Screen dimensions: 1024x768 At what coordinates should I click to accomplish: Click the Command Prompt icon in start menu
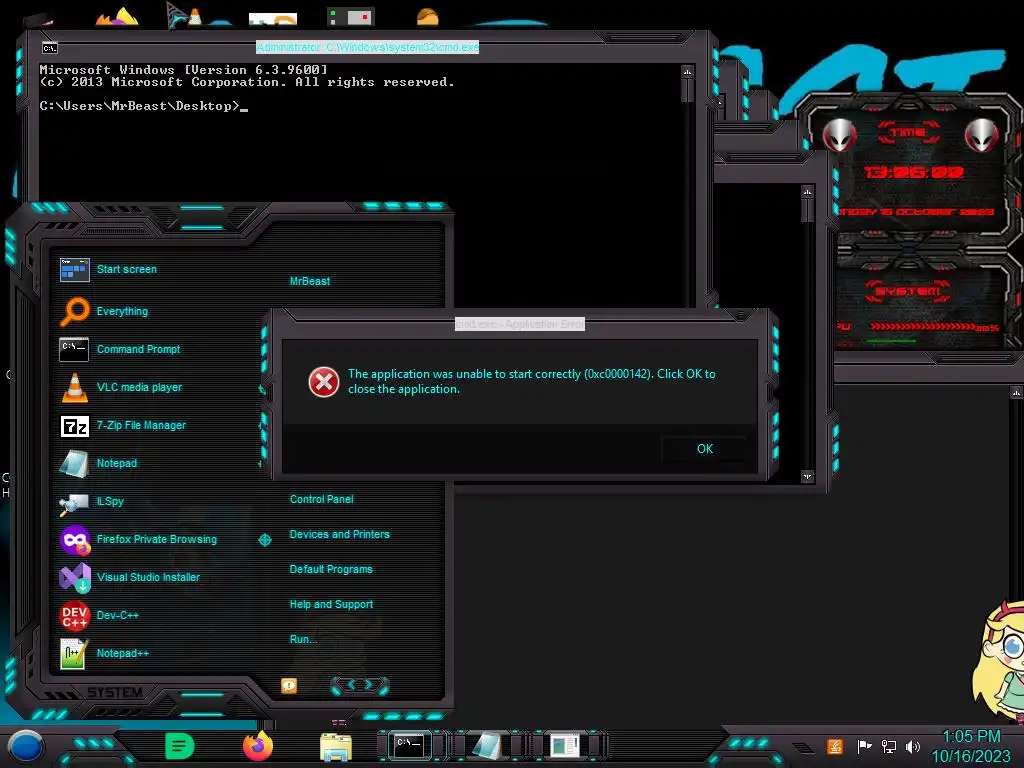pos(74,349)
